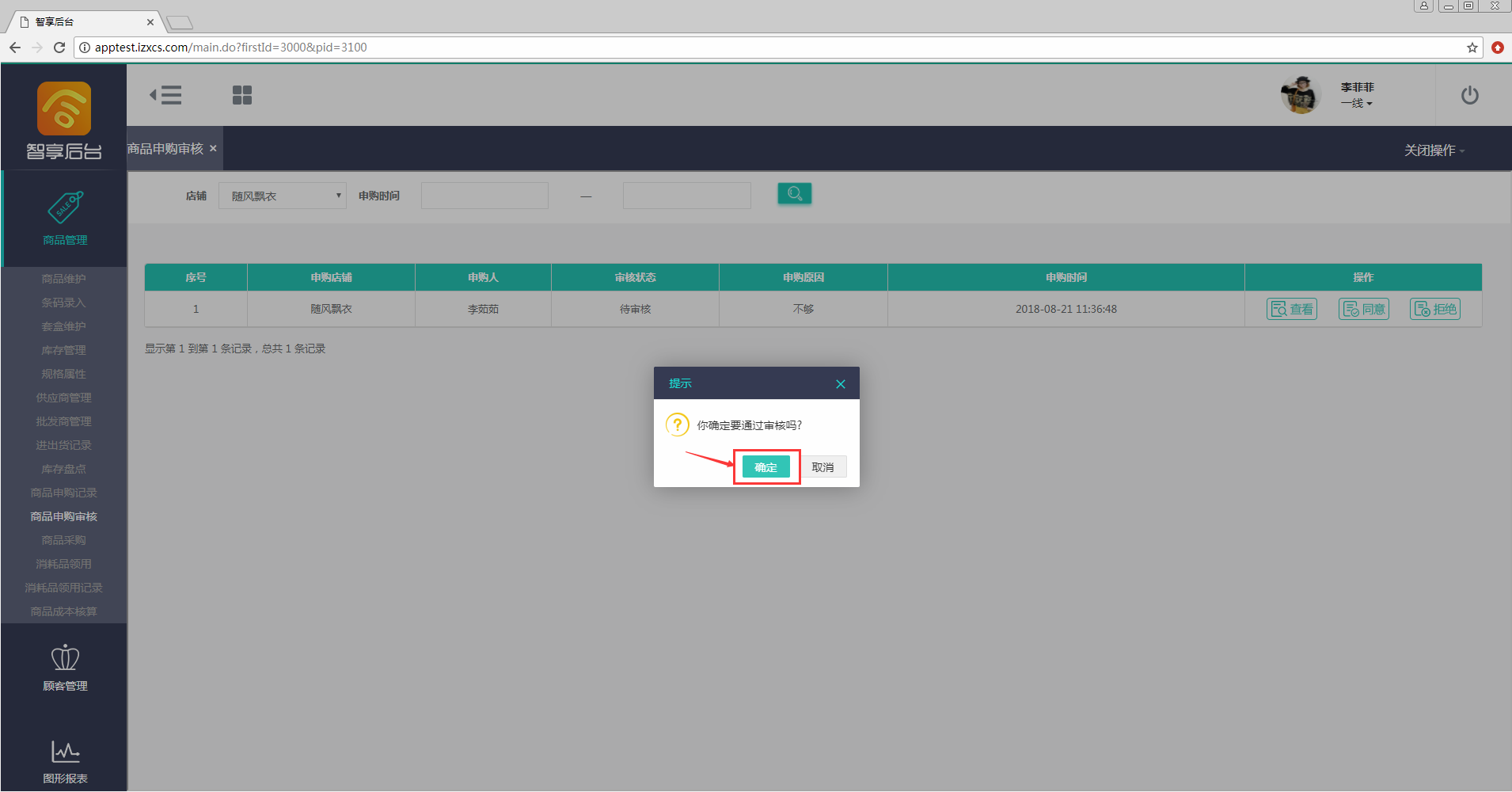1512x792 pixels.
Task: Open the grid apps icon in header
Action: tap(242, 95)
